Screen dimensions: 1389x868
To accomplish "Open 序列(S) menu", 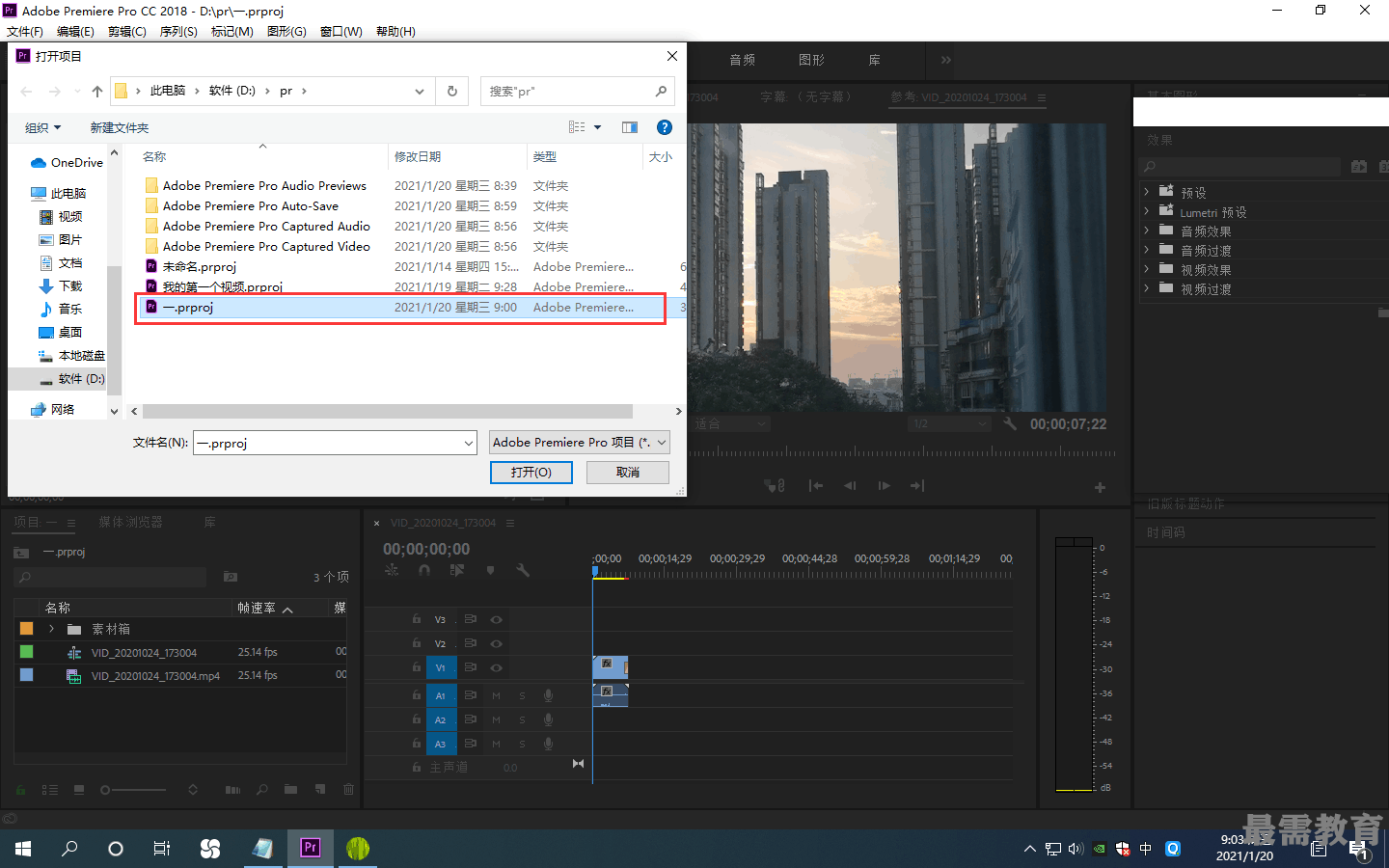I will pos(178,32).
